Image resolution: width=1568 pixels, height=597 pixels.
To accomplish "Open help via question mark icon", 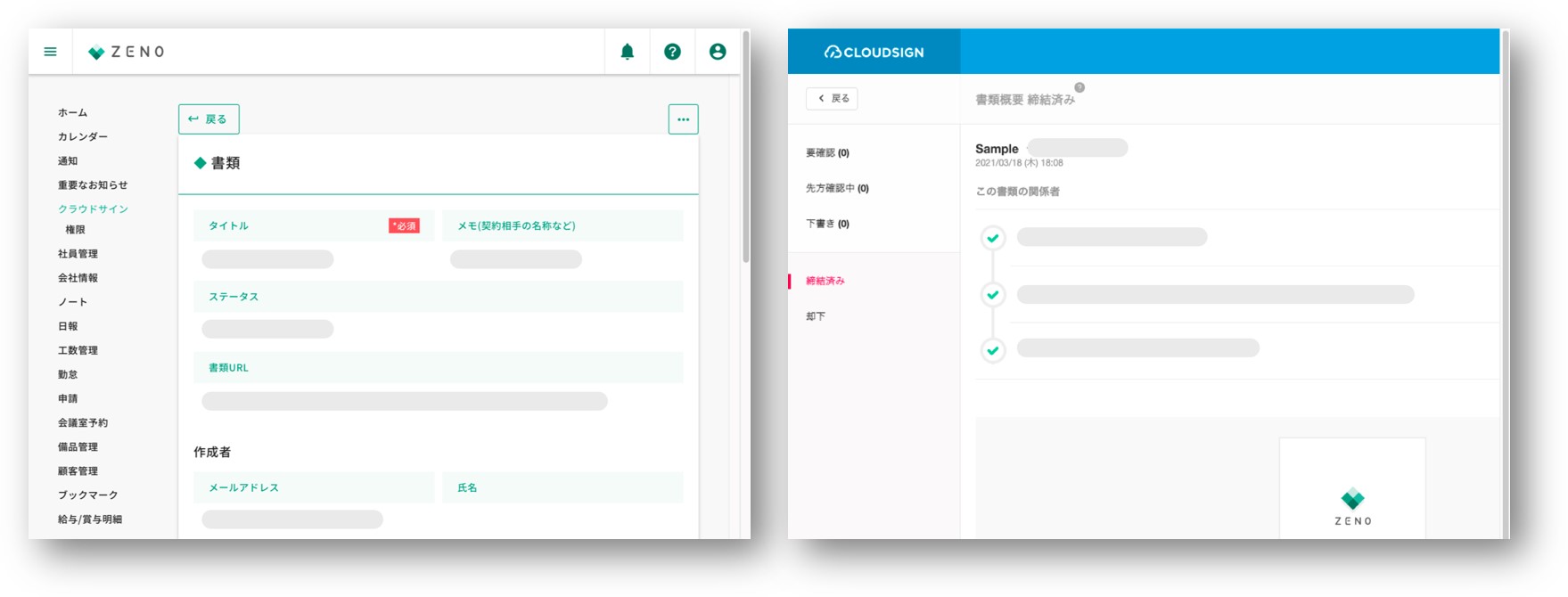I will [672, 52].
